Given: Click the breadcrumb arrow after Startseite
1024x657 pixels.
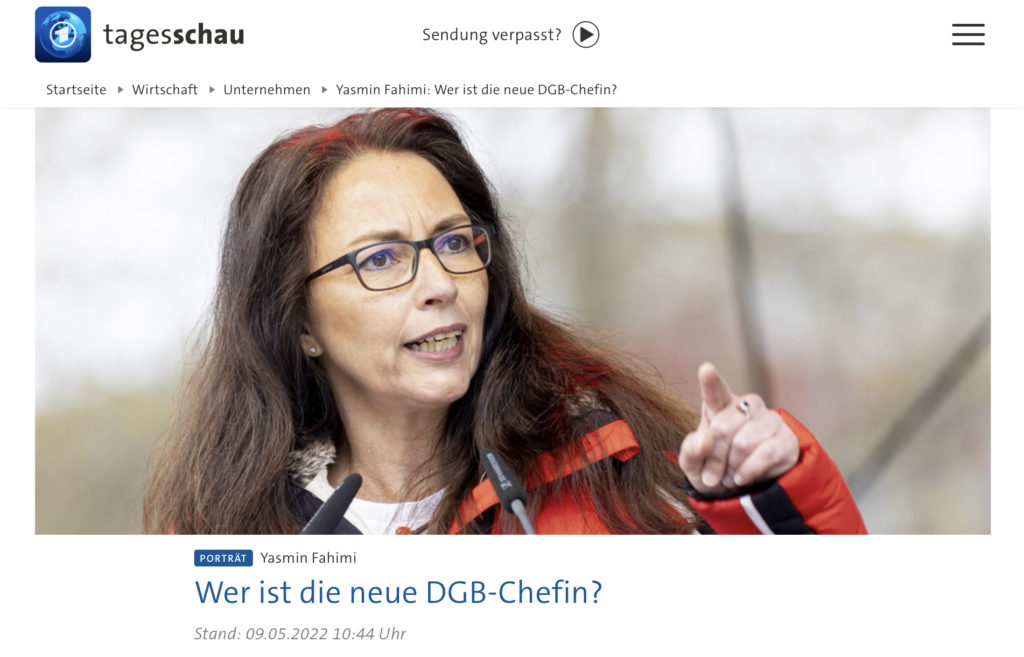Looking at the screenshot, I should pyautogui.click(x=120, y=89).
